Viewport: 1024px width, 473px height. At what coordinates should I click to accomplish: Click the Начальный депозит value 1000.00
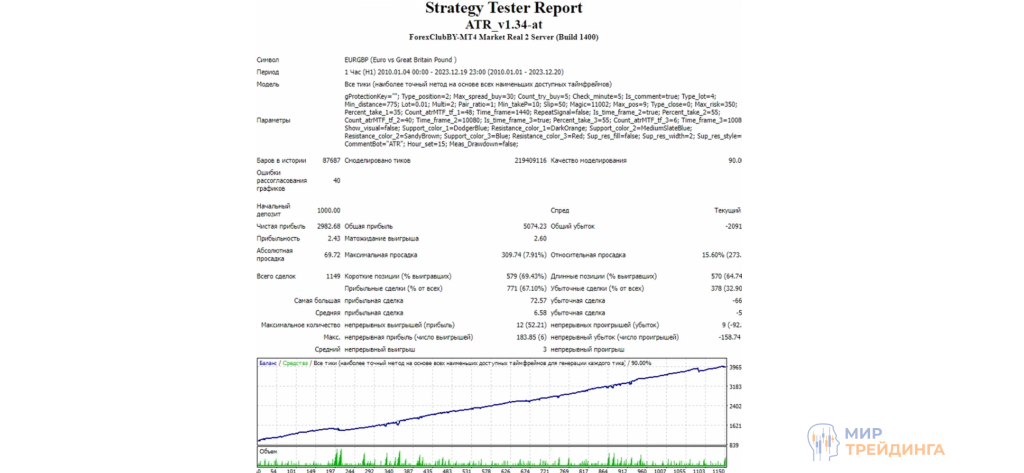[327, 210]
